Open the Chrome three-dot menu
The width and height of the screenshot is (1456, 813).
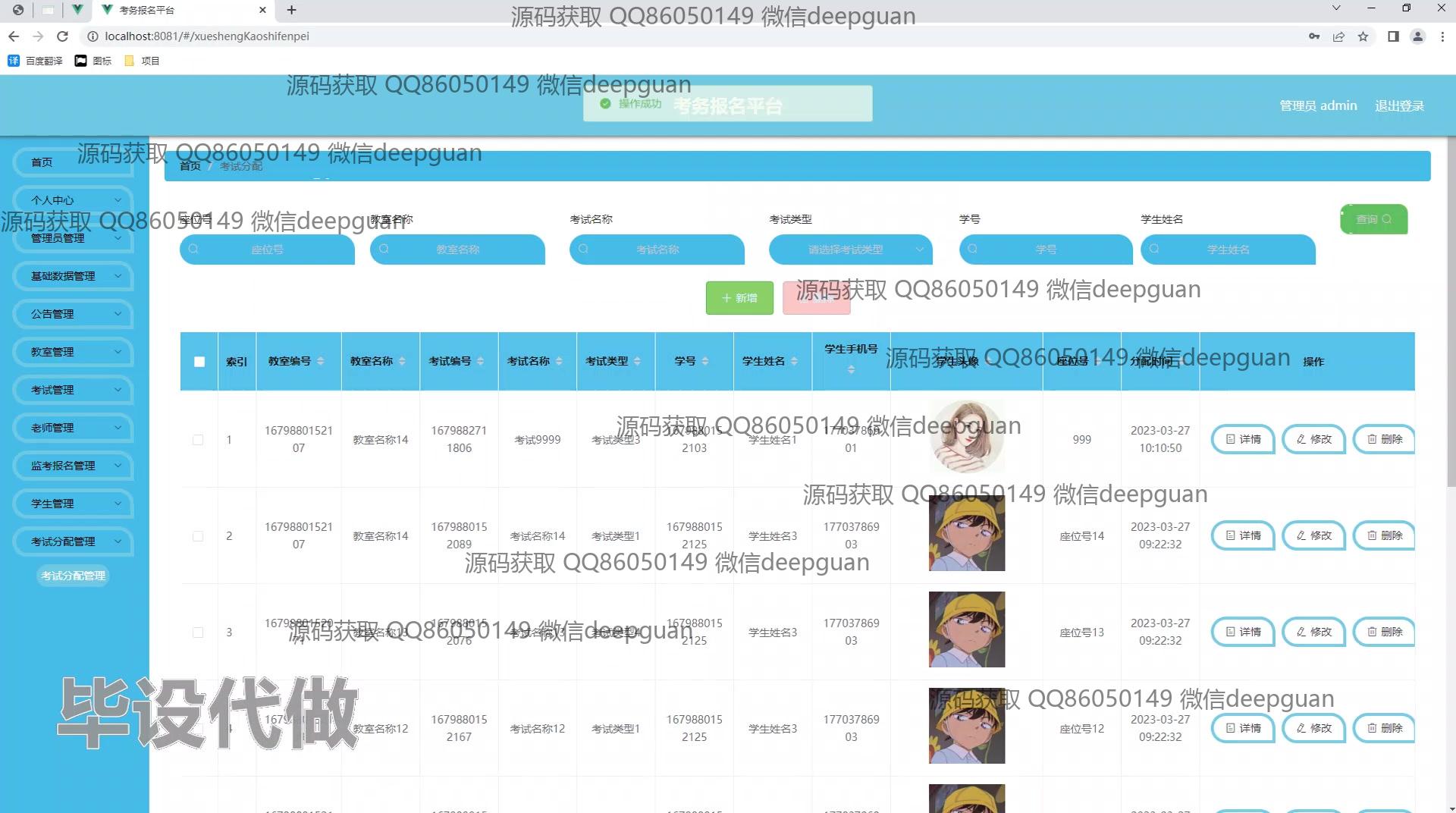pos(1442,36)
